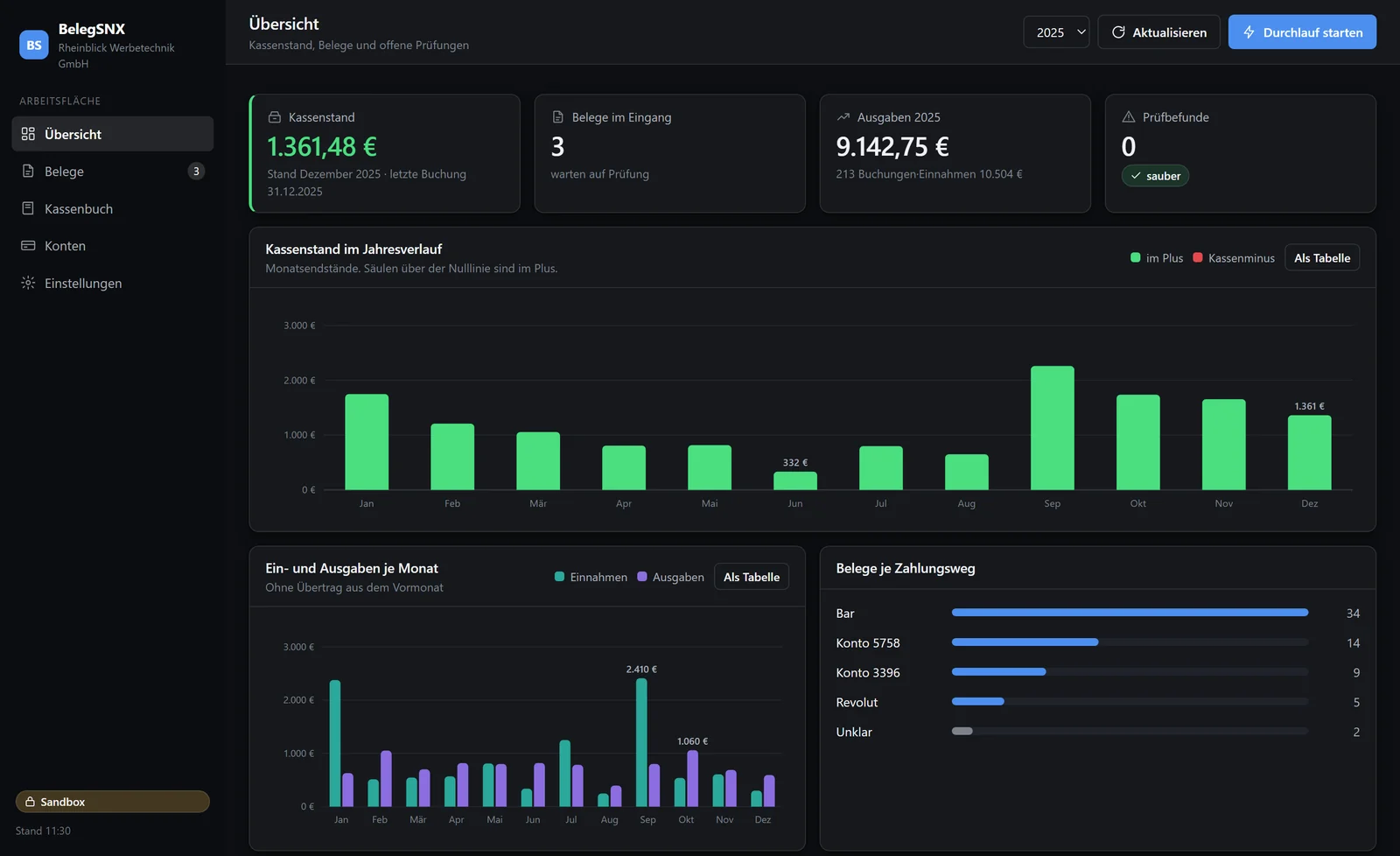Click the Revolut progress bar
The image size is (1400, 856).
pos(1130,701)
